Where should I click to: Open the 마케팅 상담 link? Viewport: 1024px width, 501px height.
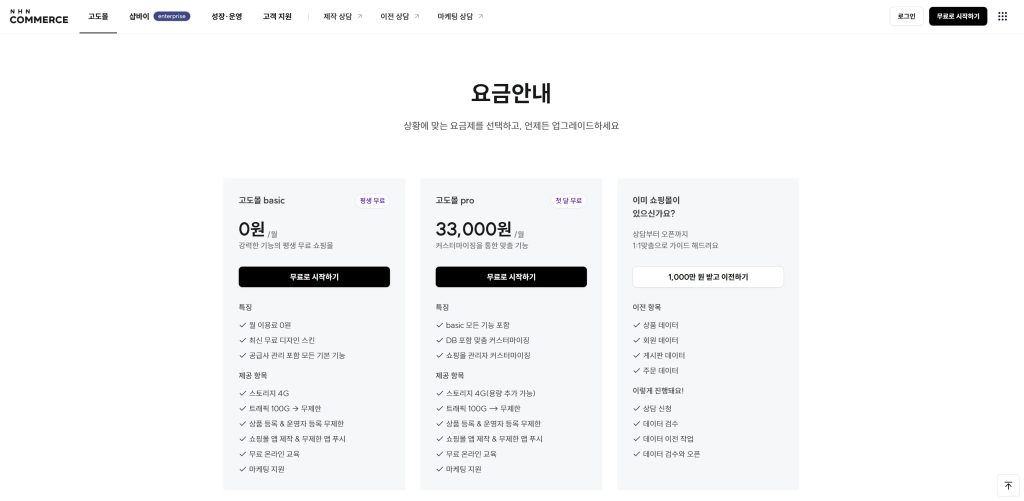click(456, 16)
